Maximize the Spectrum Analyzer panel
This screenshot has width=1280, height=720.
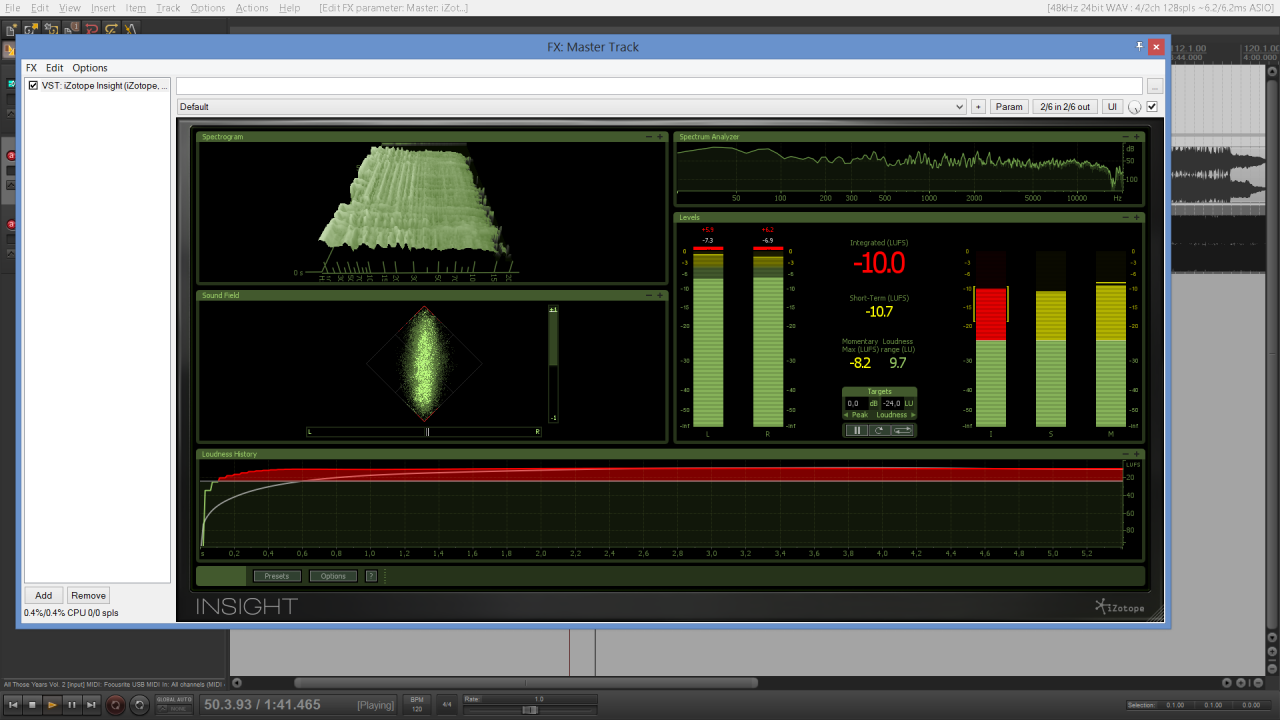[1137, 136]
